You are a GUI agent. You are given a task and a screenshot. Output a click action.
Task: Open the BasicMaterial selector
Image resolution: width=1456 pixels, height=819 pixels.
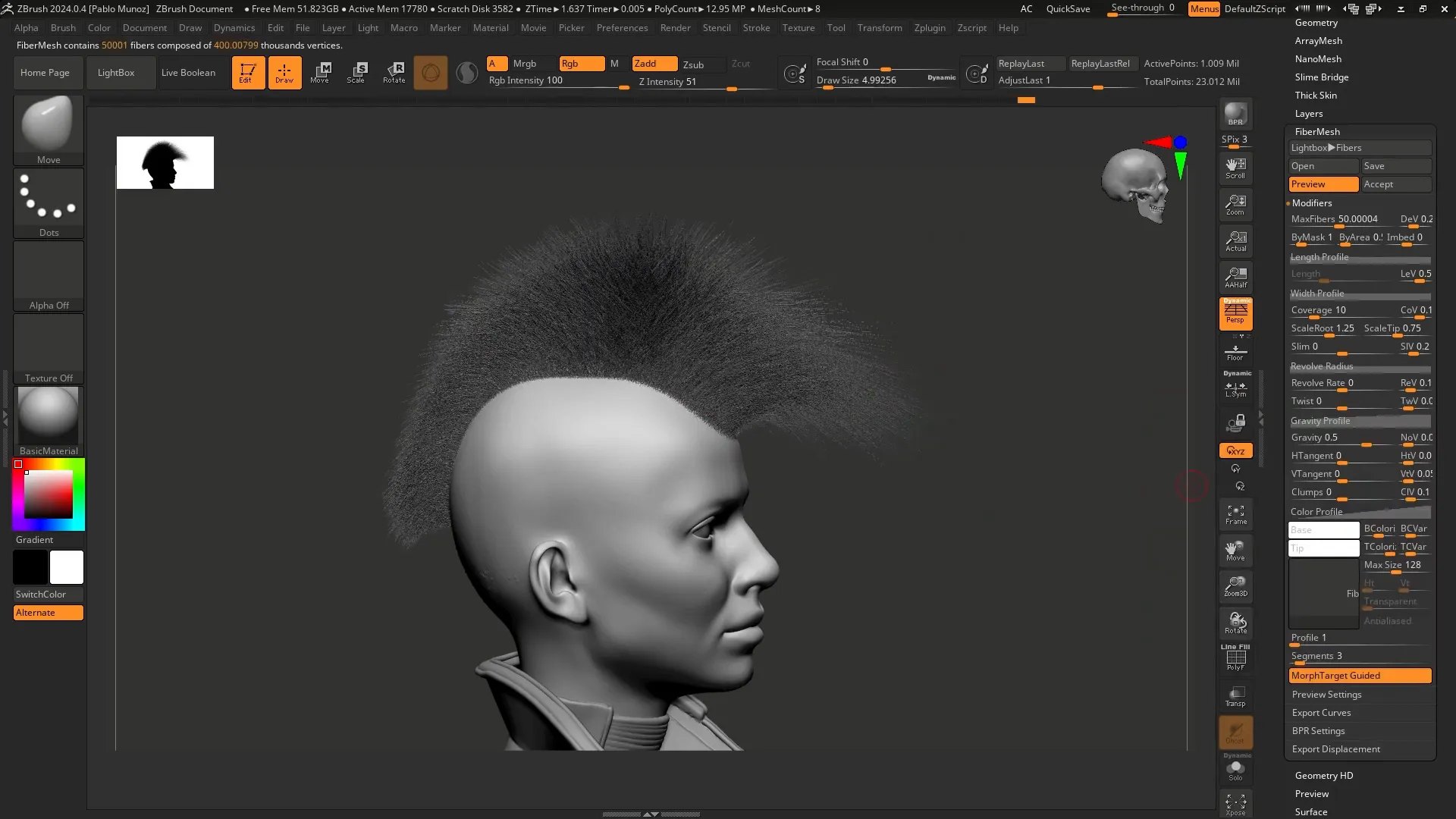pos(49,421)
